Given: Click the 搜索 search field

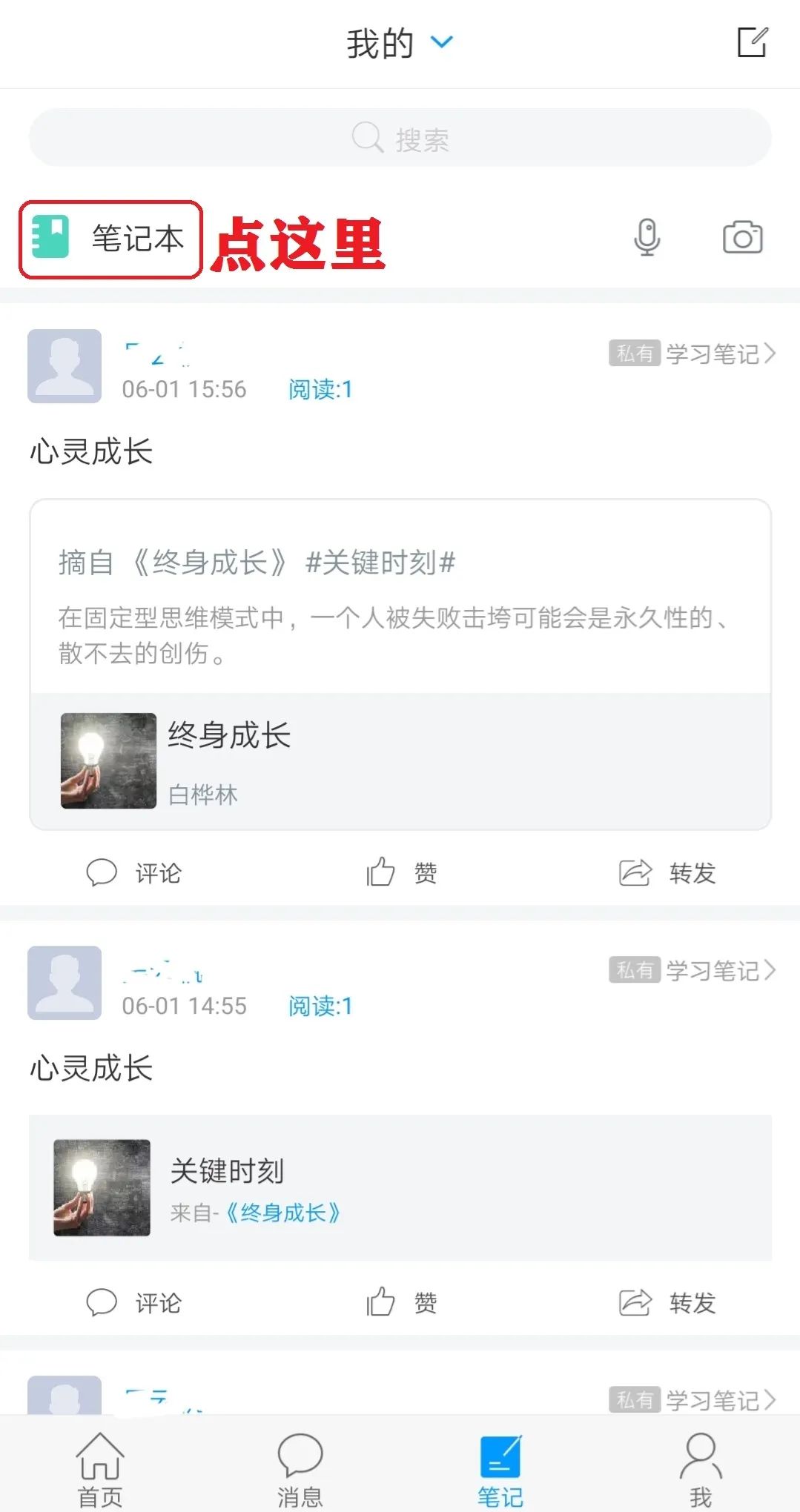Looking at the screenshot, I should click(x=400, y=138).
